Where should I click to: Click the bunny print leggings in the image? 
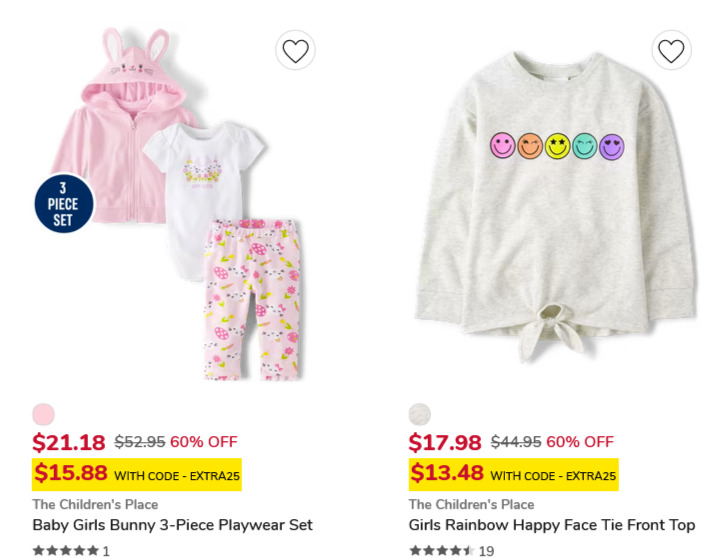pos(252,300)
